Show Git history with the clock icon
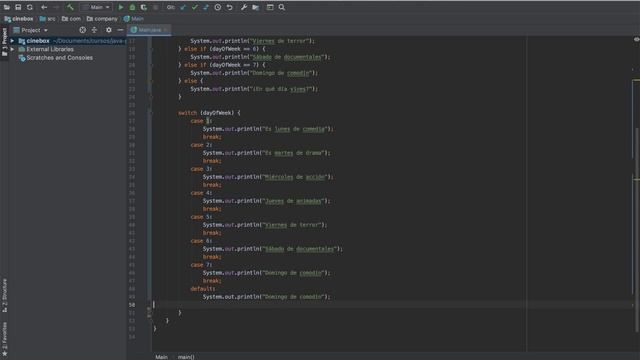 tap(218, 7)
